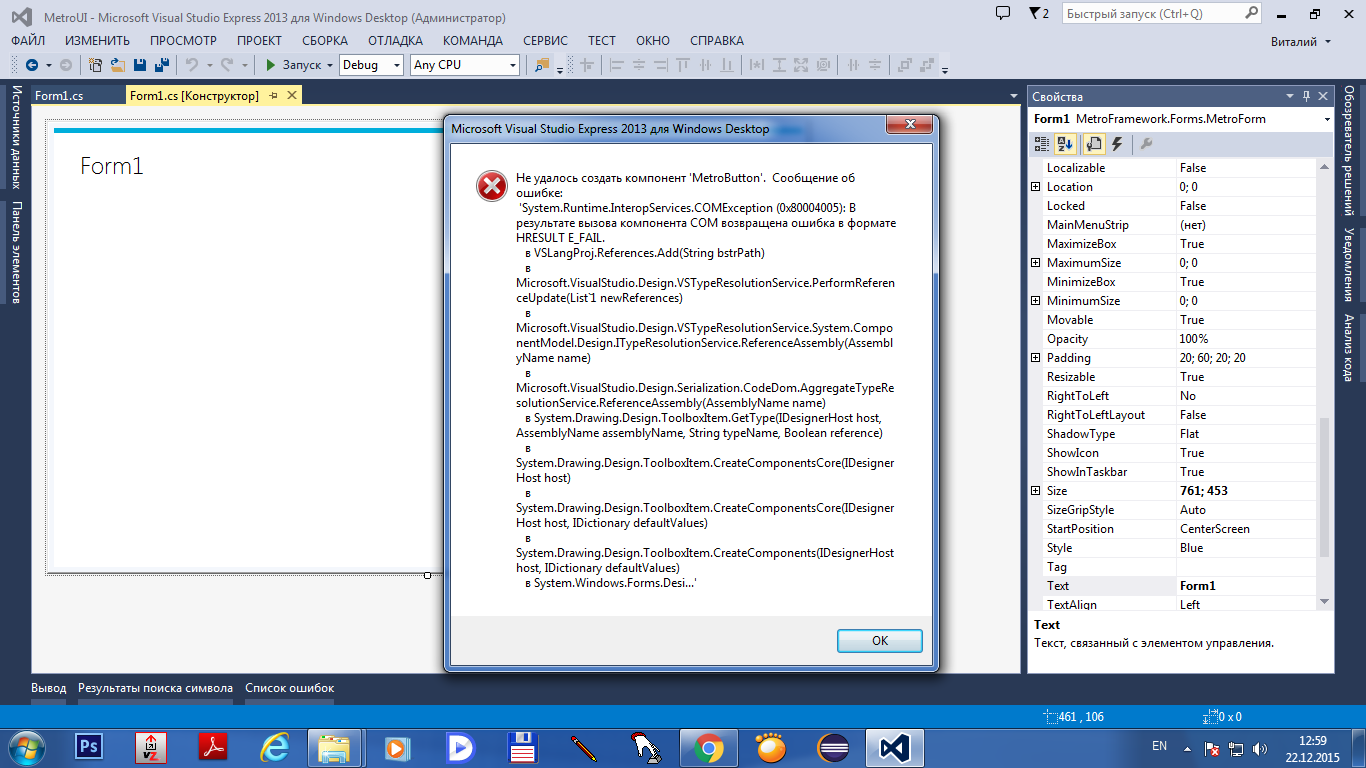The width and height of the screenshot is (1366, 768).
Task: Open the Виталий account dropdown
Action: 1328,42
